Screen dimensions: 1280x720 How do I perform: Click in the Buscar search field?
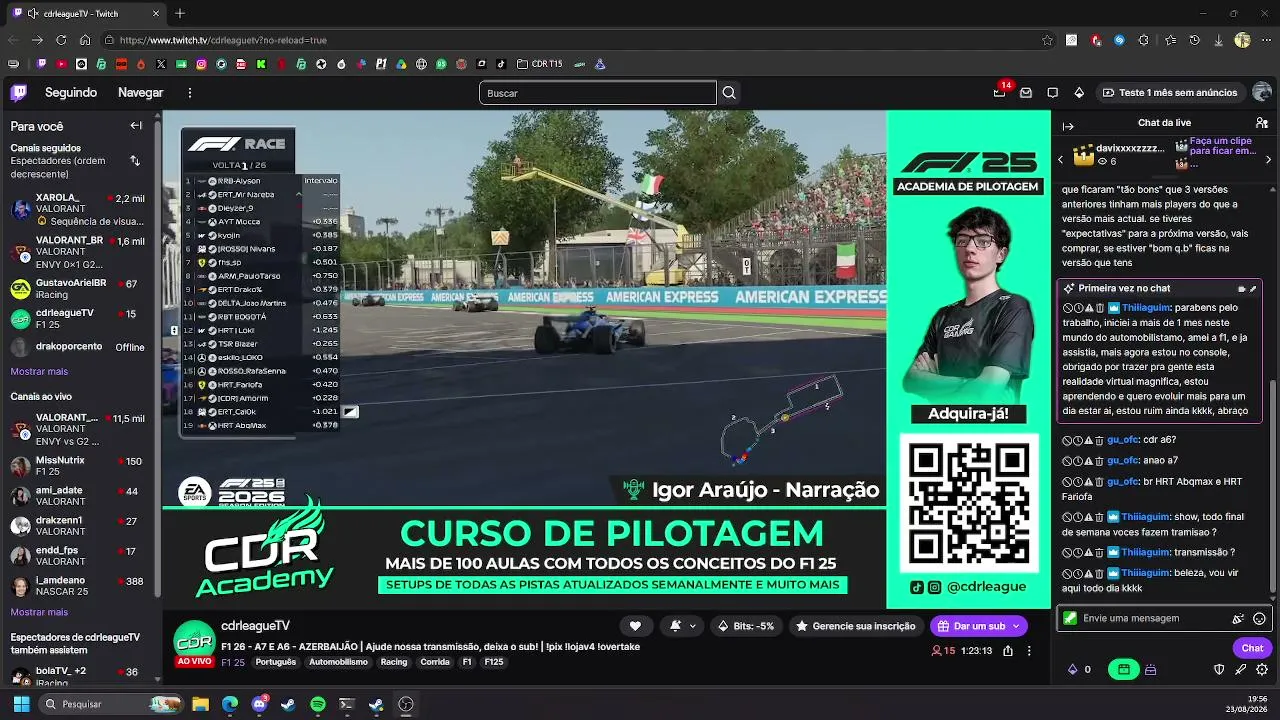(597, 93)
